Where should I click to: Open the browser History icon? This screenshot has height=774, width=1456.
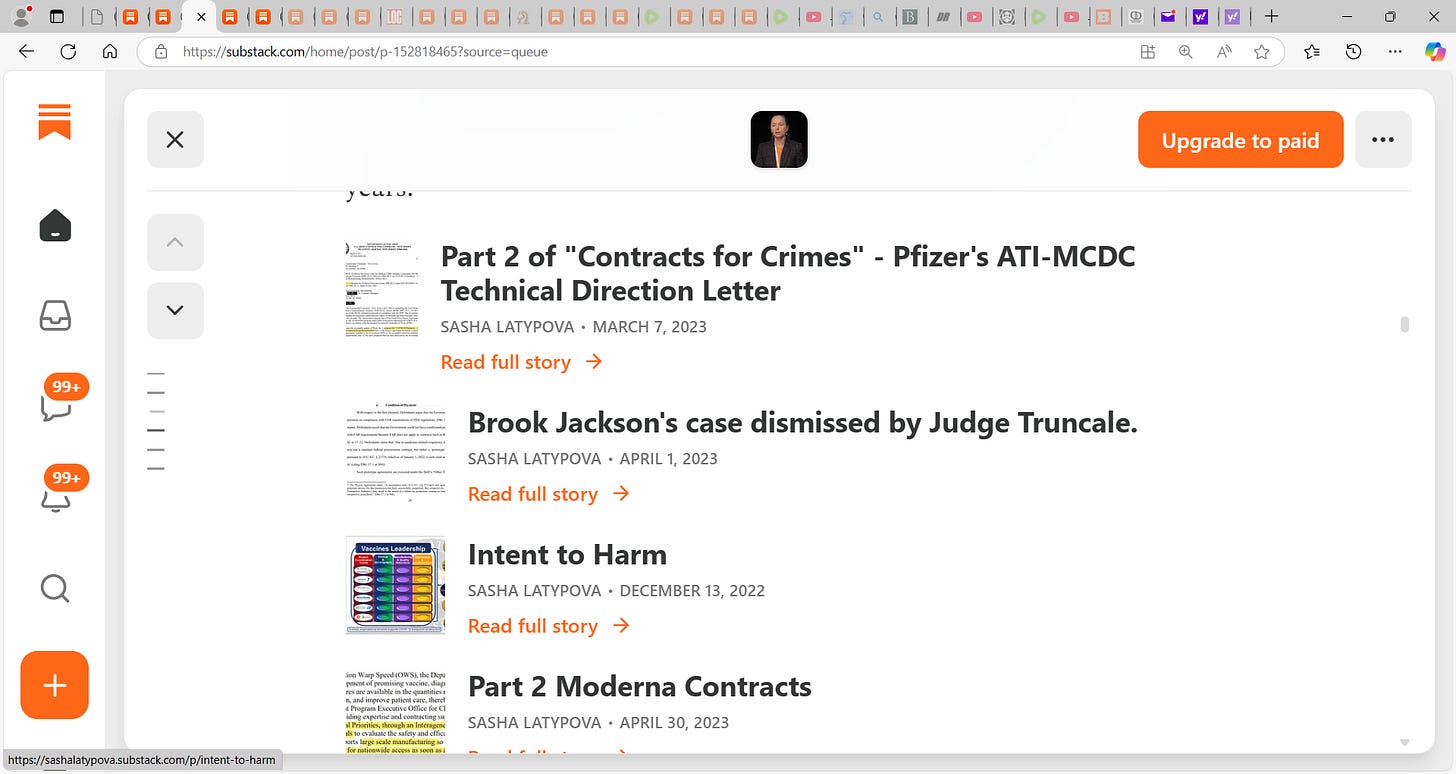click(x=1353, y=52)
